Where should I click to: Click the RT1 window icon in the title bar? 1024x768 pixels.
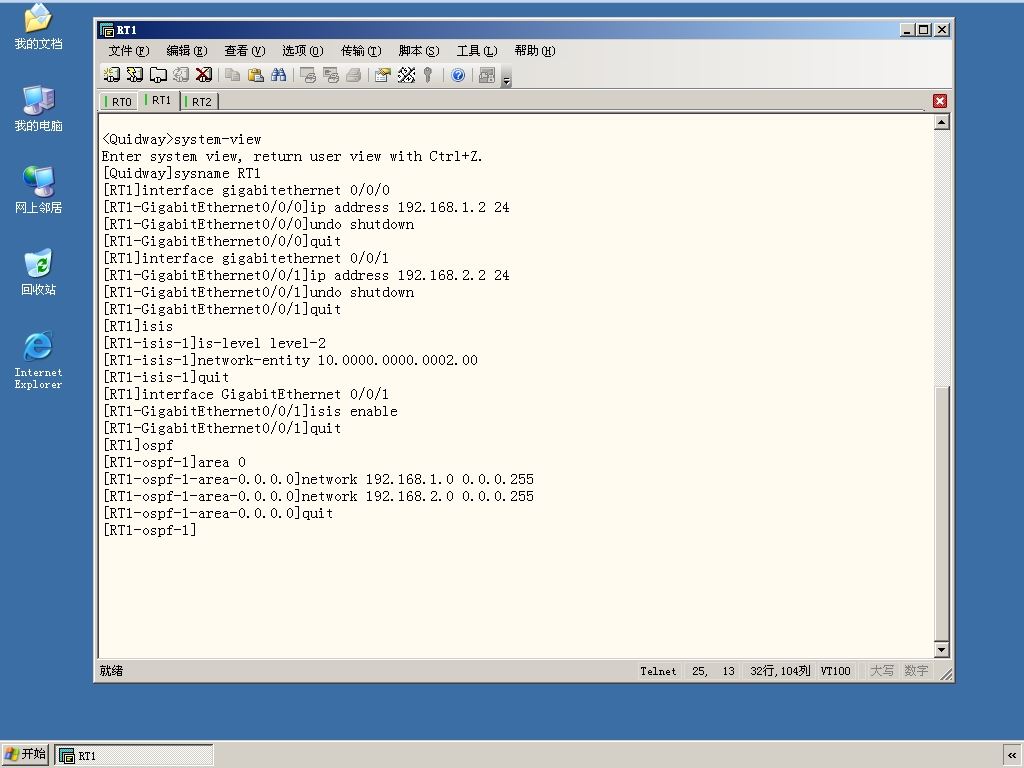tap(106, 30)
